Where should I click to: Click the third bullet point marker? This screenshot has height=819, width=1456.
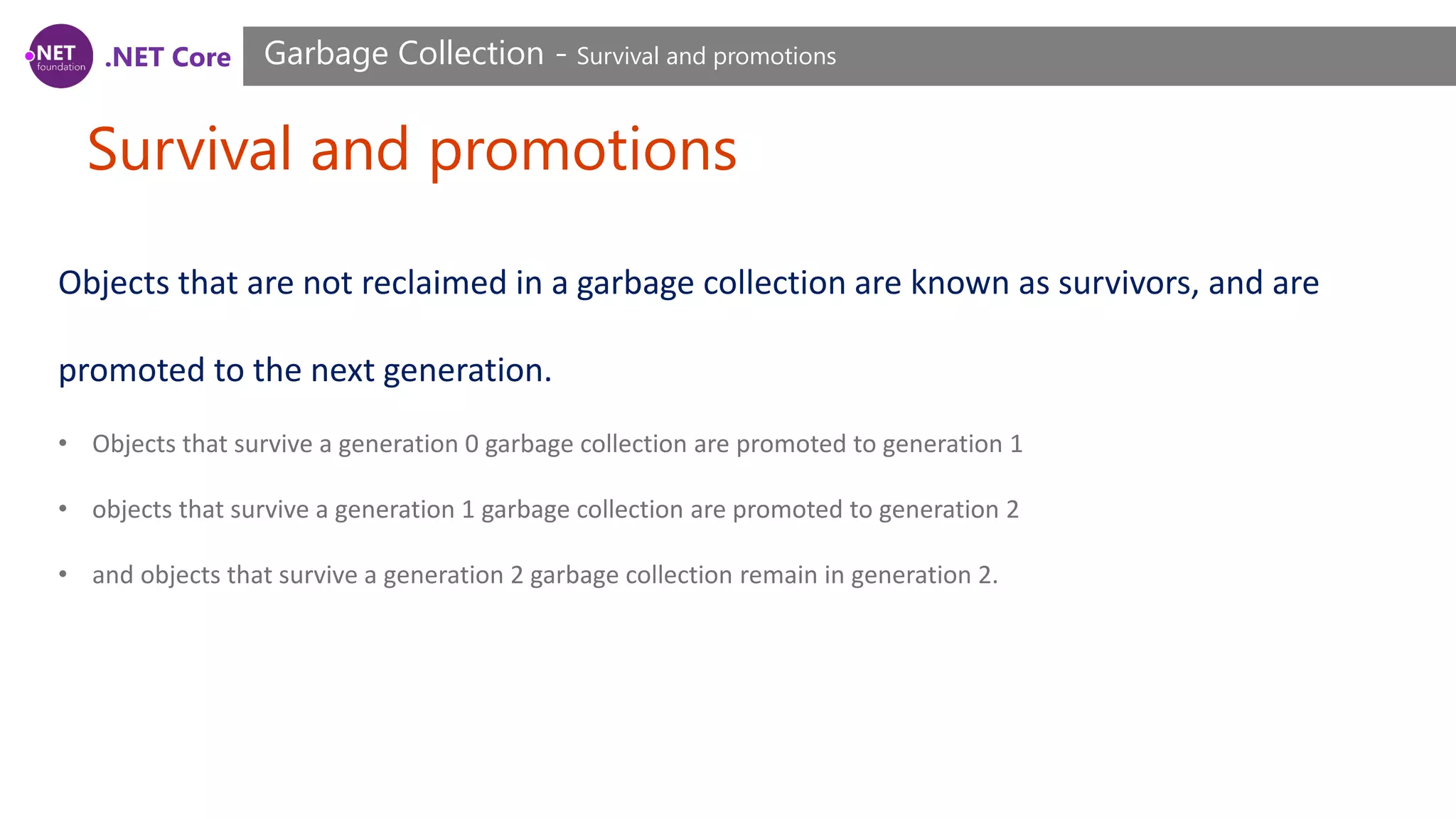[x=63, y=574]
